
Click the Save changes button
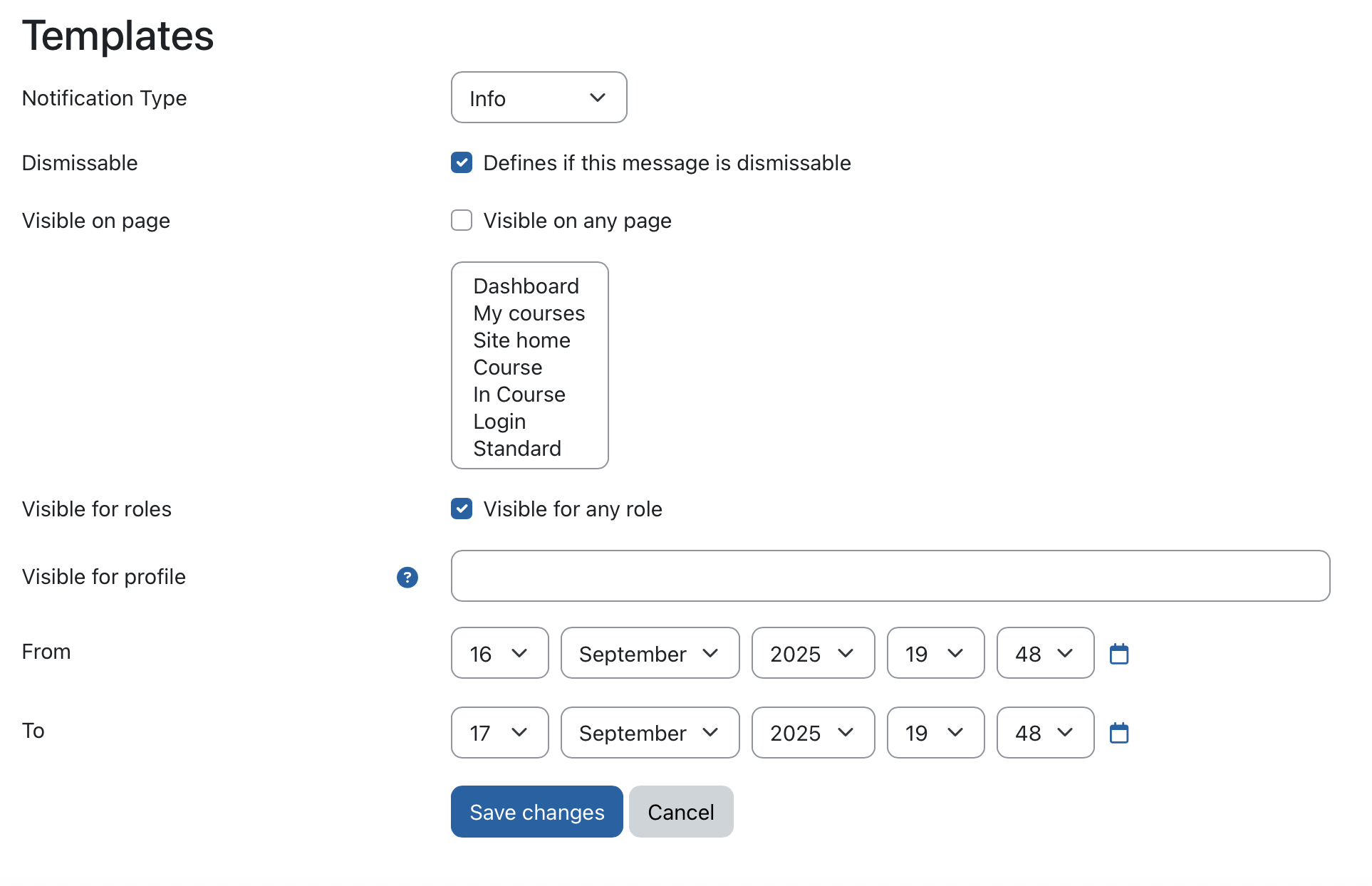pos(537,812)
